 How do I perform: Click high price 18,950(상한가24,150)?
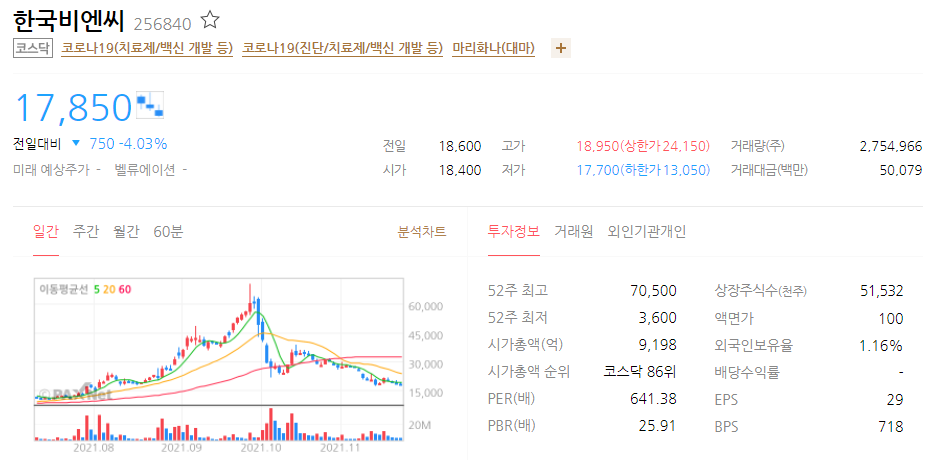(643, 146)
